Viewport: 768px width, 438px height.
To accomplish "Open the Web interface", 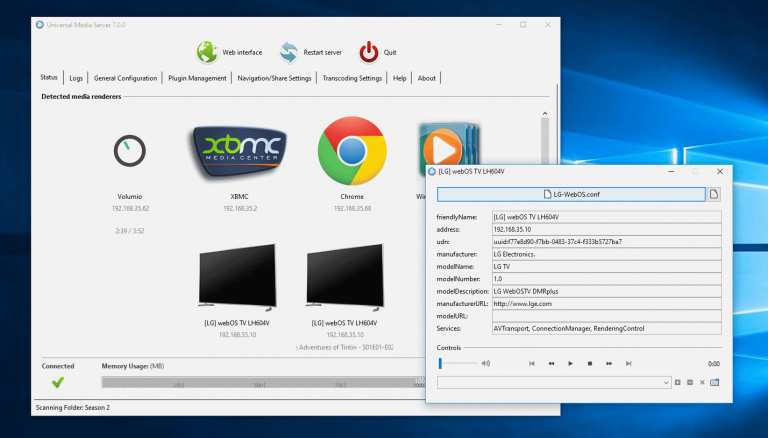I will [x=207, y=52].
